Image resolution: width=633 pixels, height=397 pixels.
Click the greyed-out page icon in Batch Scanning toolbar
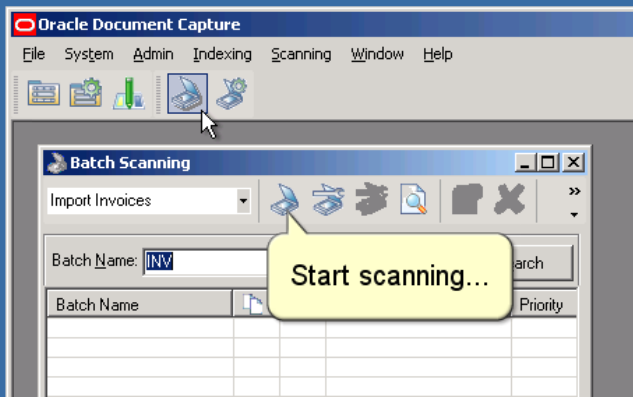pos(467,199)
